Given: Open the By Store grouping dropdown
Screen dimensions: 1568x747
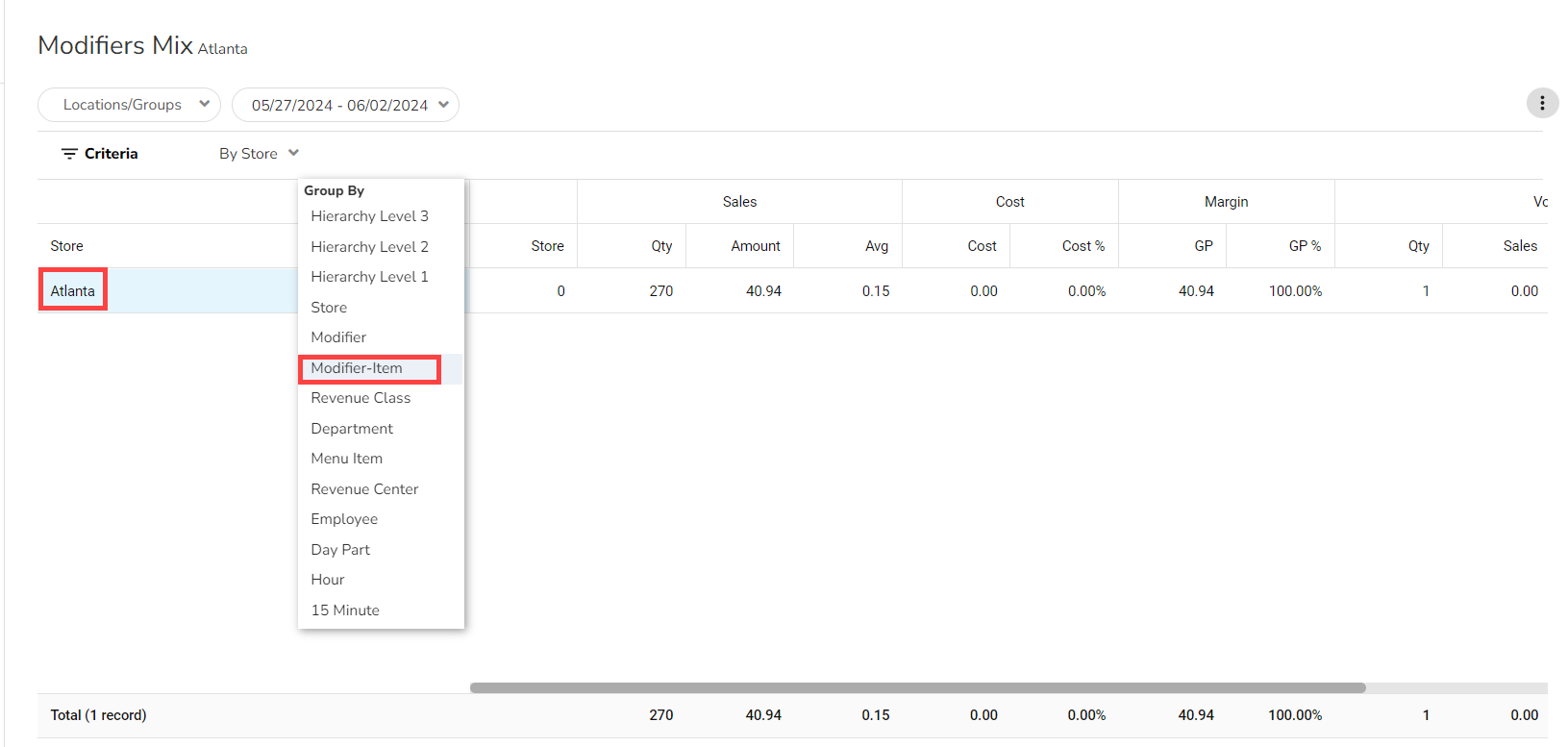Looking at the screenshot, I should pyautogui.click(x=259, y=154).
